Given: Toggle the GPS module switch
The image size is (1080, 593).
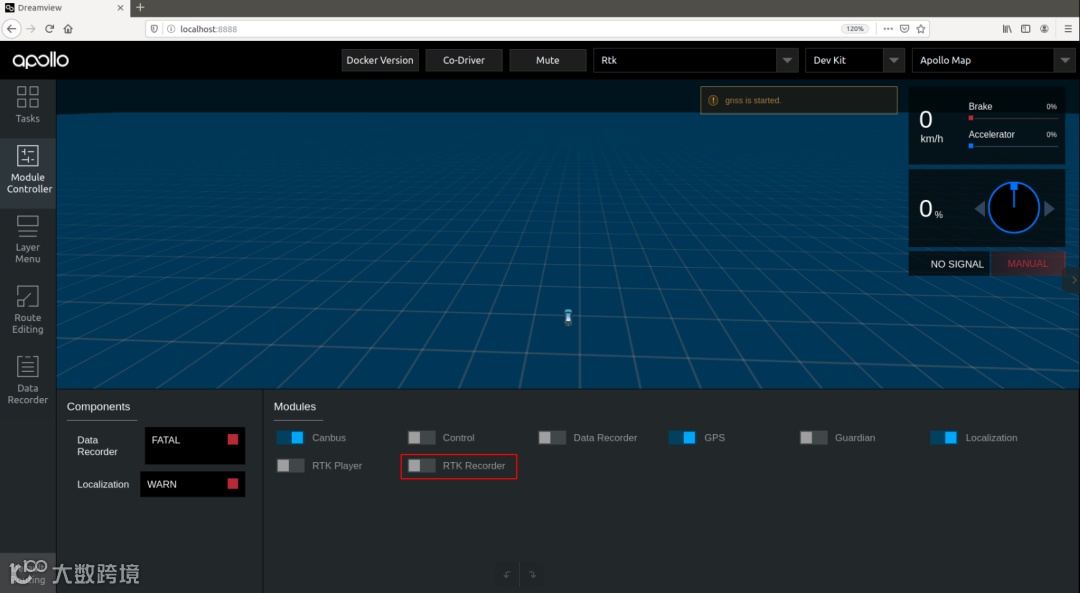Looking at the screenshot, I should pyautogui.click(x=682, y=437).
